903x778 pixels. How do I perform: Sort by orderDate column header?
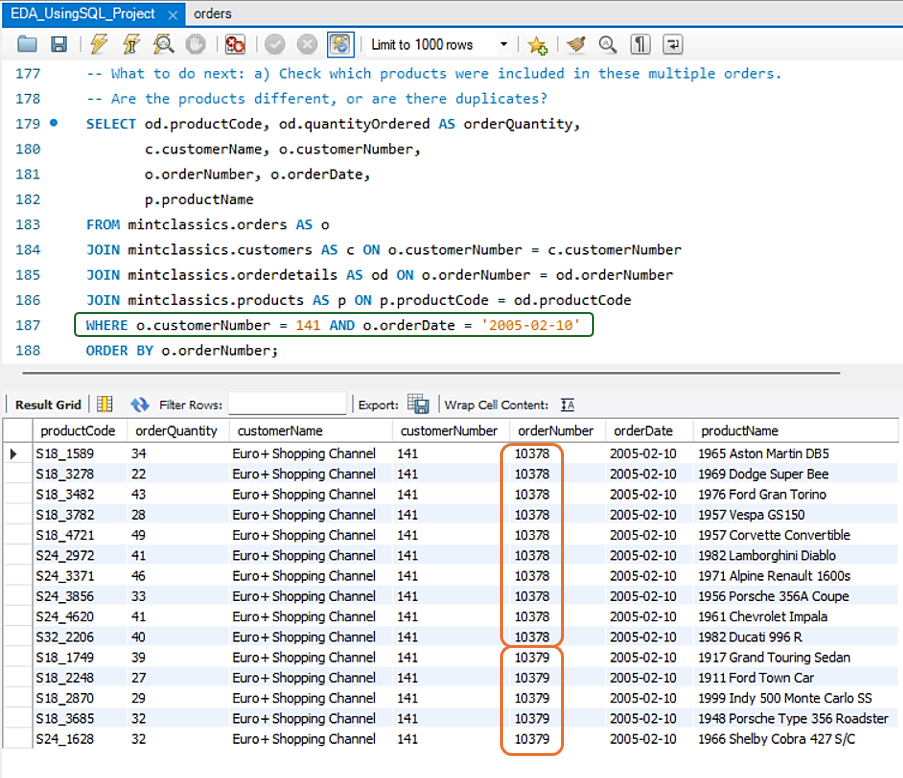[x=647, y=431]
